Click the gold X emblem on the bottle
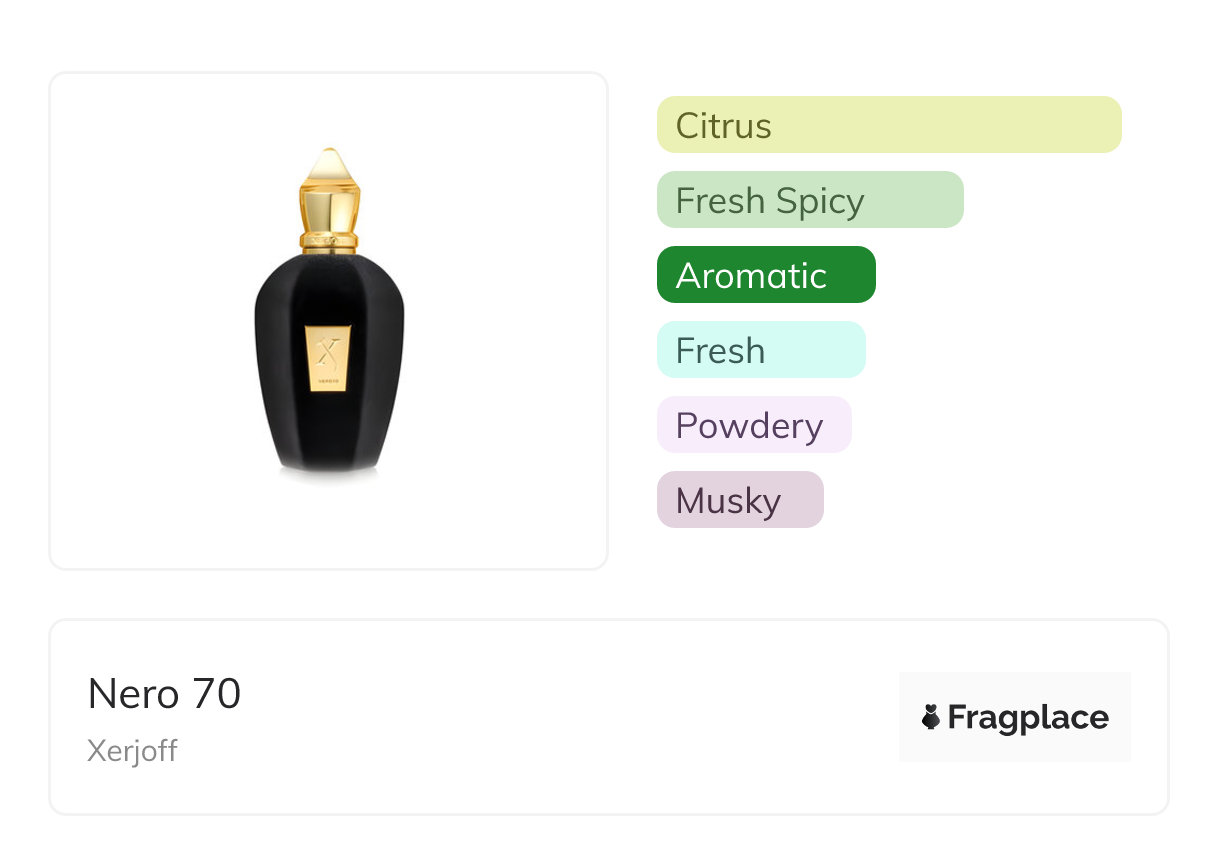Screen dimensions: 1218x864 328,351
